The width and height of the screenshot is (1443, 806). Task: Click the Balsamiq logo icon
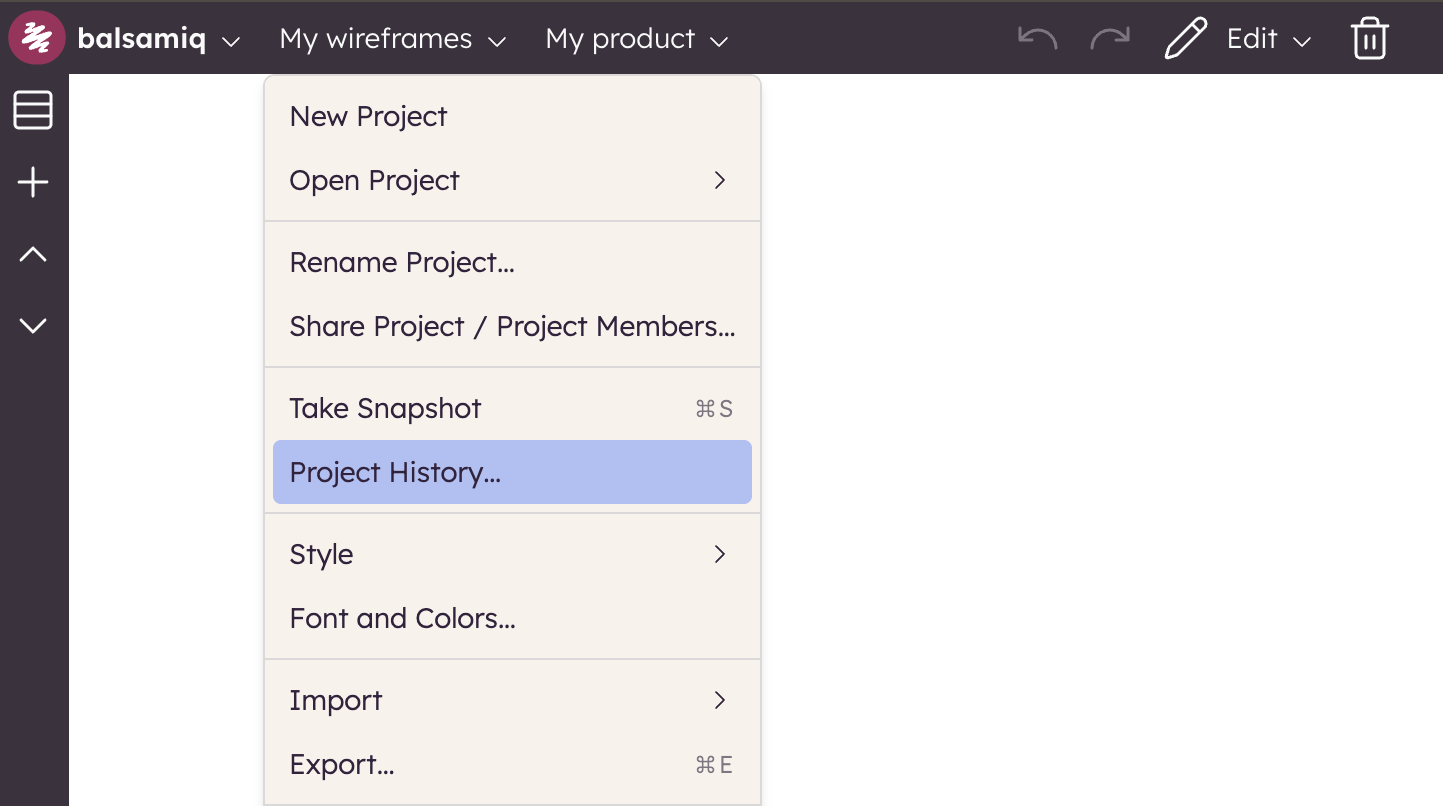[37, 39]
